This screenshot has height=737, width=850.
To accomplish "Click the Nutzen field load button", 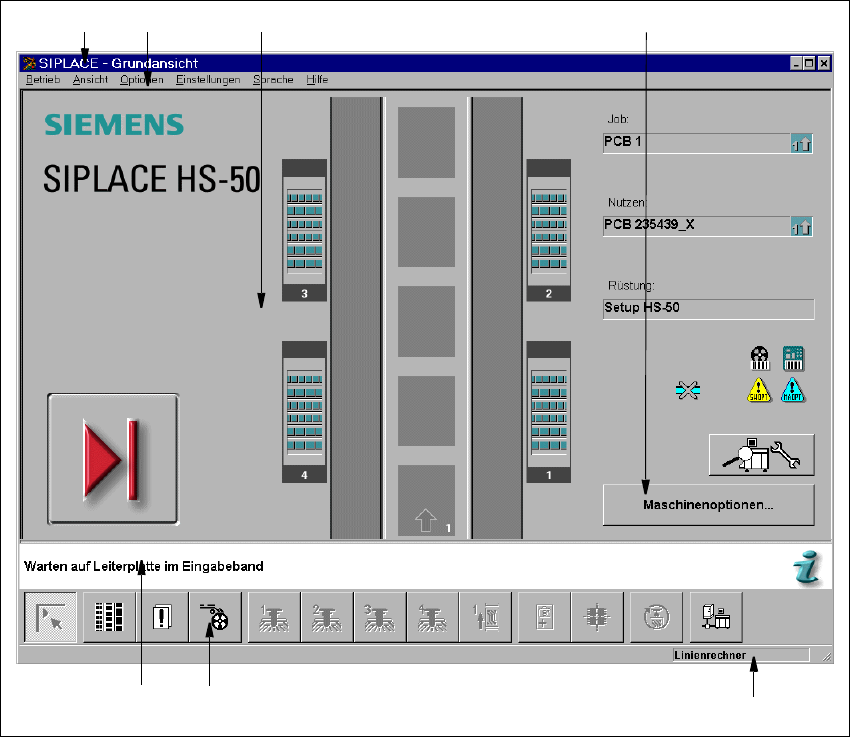I will [x=801, y=227].
